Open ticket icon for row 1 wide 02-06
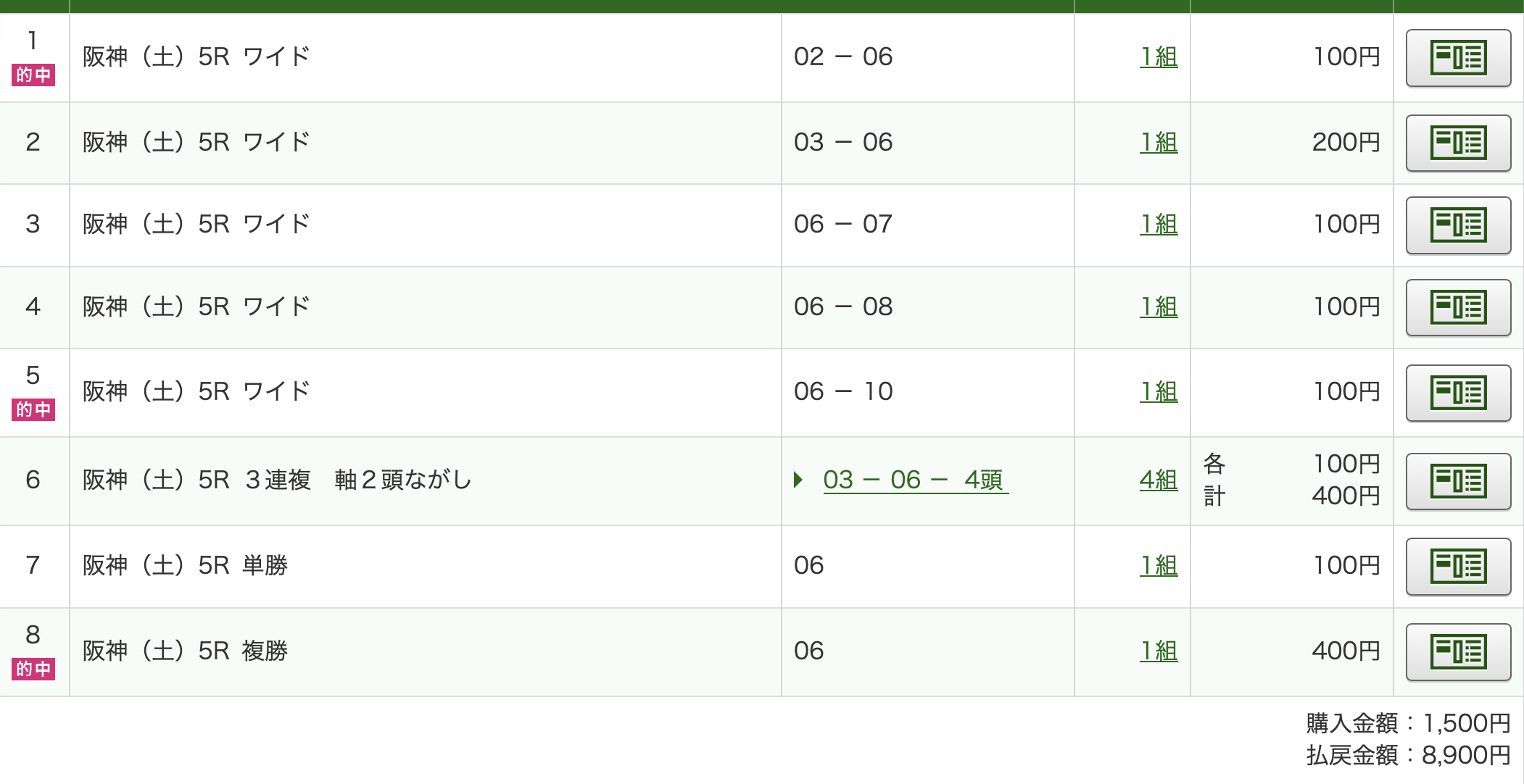The height and width of the screenshot is (784, 1524). 1458,58
